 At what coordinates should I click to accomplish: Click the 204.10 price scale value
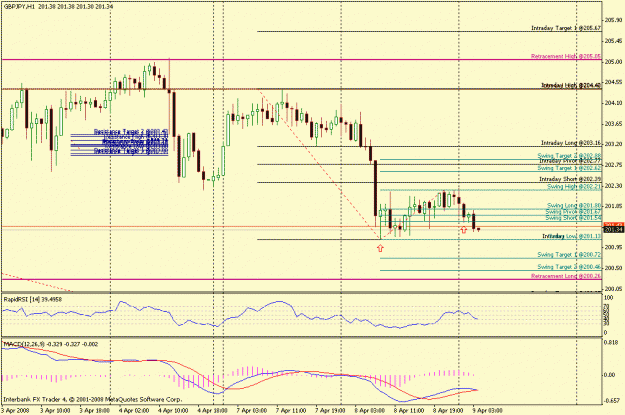[613, 103]
